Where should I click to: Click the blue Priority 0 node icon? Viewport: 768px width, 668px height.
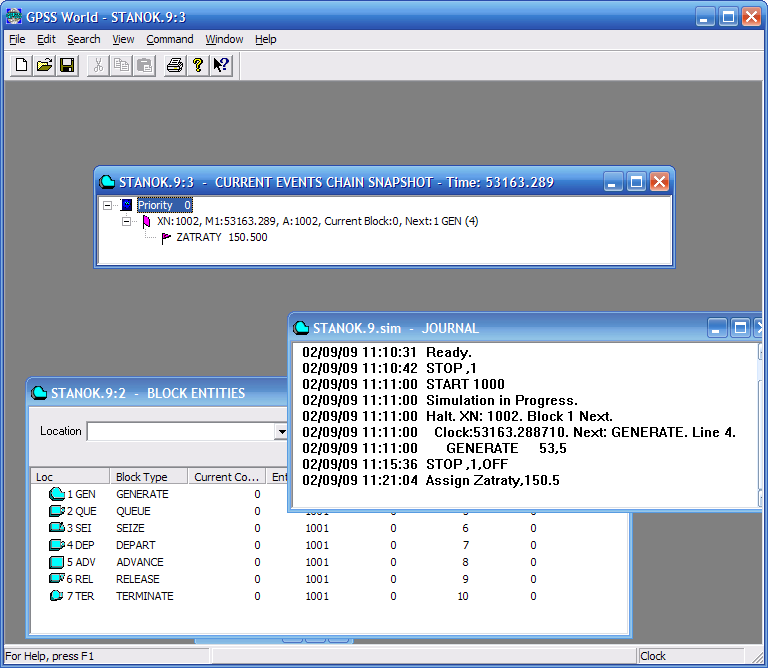point(127,205)
